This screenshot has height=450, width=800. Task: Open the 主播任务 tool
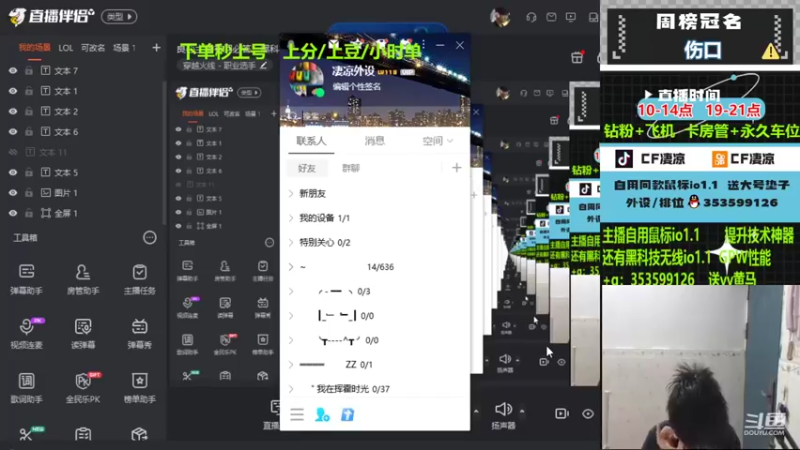click(139, 279)
